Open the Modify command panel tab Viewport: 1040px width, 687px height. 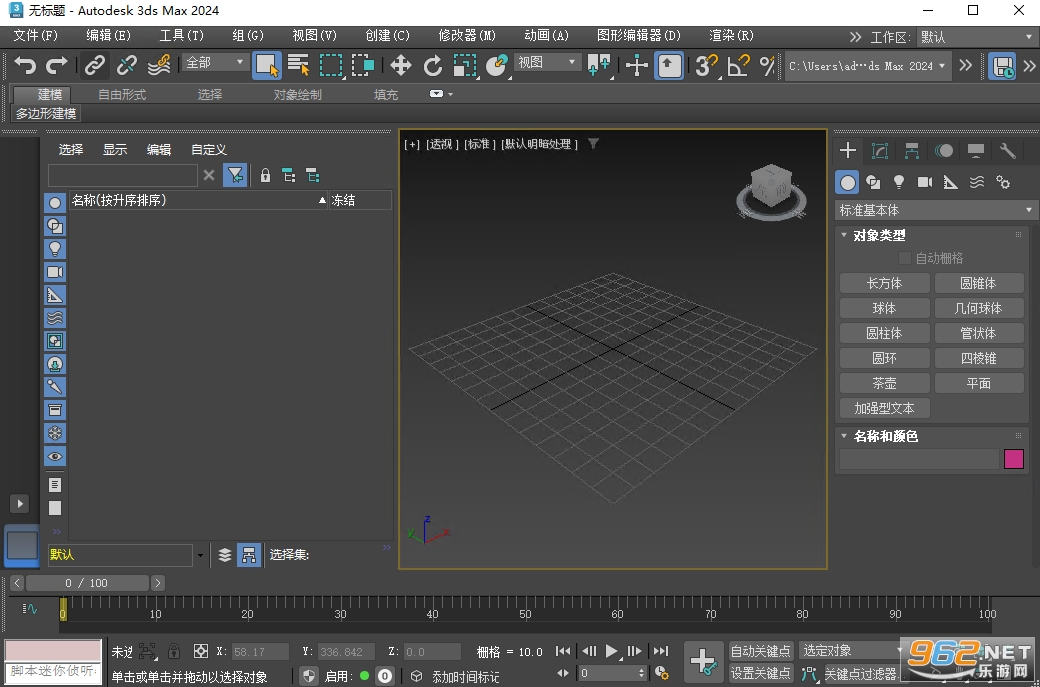pos(879,151)
